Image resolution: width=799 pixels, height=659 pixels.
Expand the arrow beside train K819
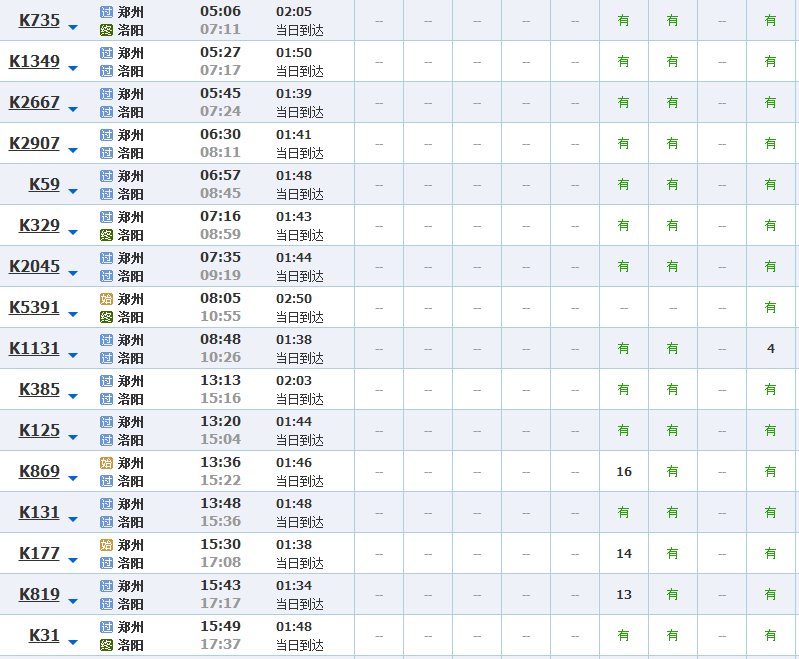pyautogui.click(x=72, y=600)
